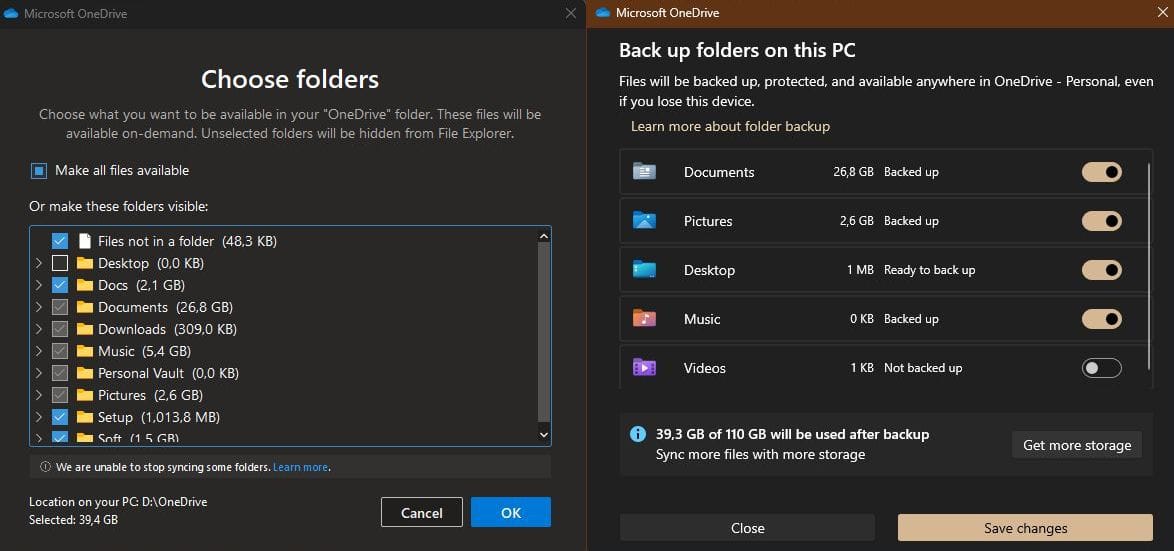
Task: Click the yellow Documents folder icon in tree
Action: (x=85, y=307)
